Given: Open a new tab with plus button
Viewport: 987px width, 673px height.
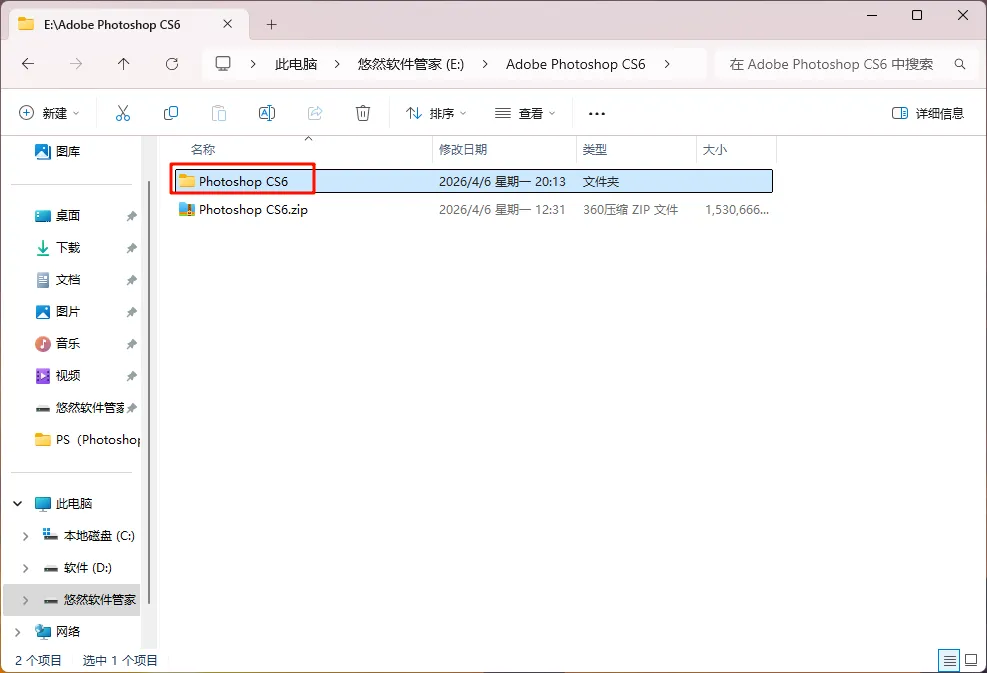Looking at the screenshot, I should click(271, 25).
